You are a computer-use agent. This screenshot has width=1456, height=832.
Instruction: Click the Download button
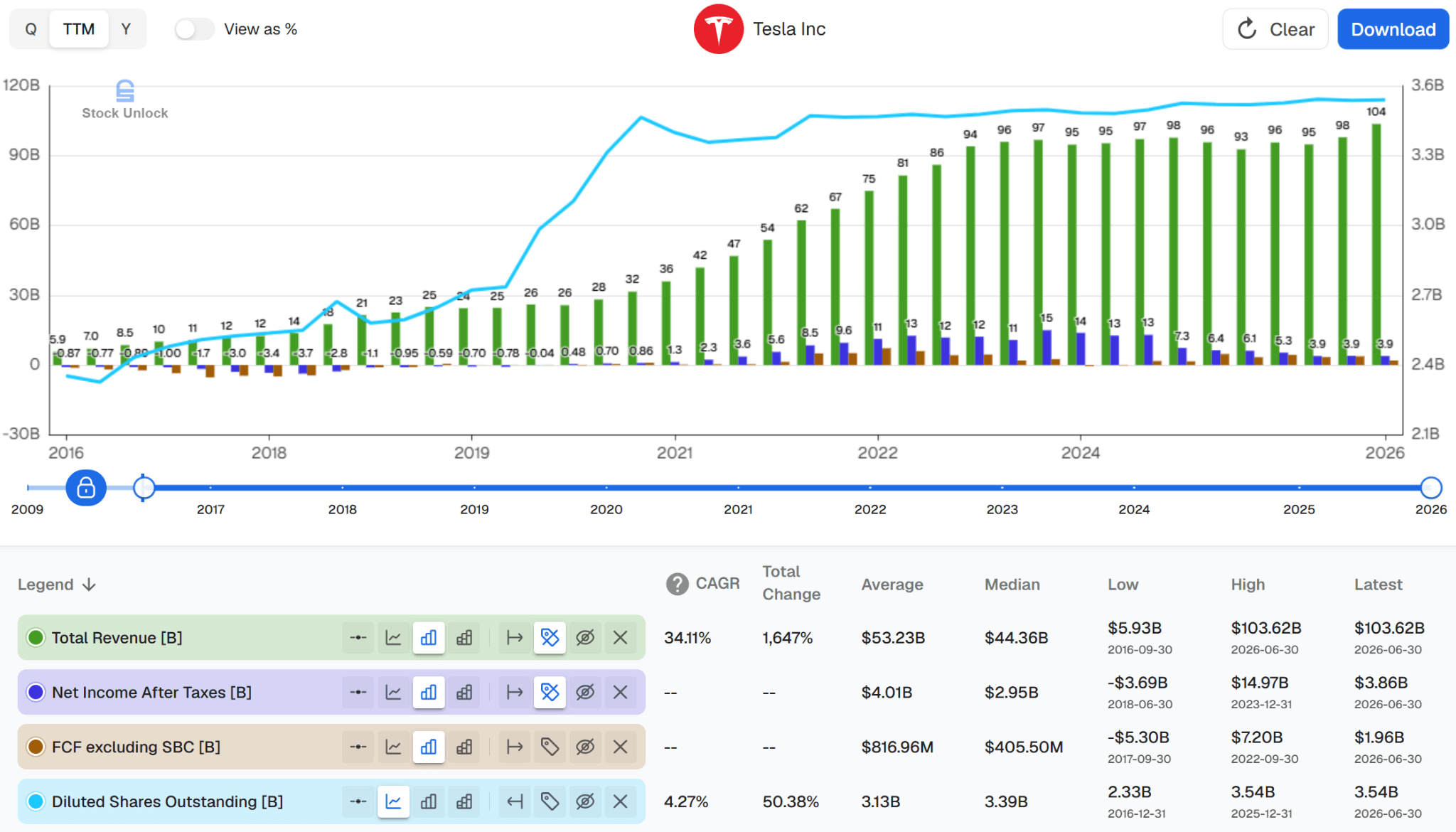click(1393, 29)
